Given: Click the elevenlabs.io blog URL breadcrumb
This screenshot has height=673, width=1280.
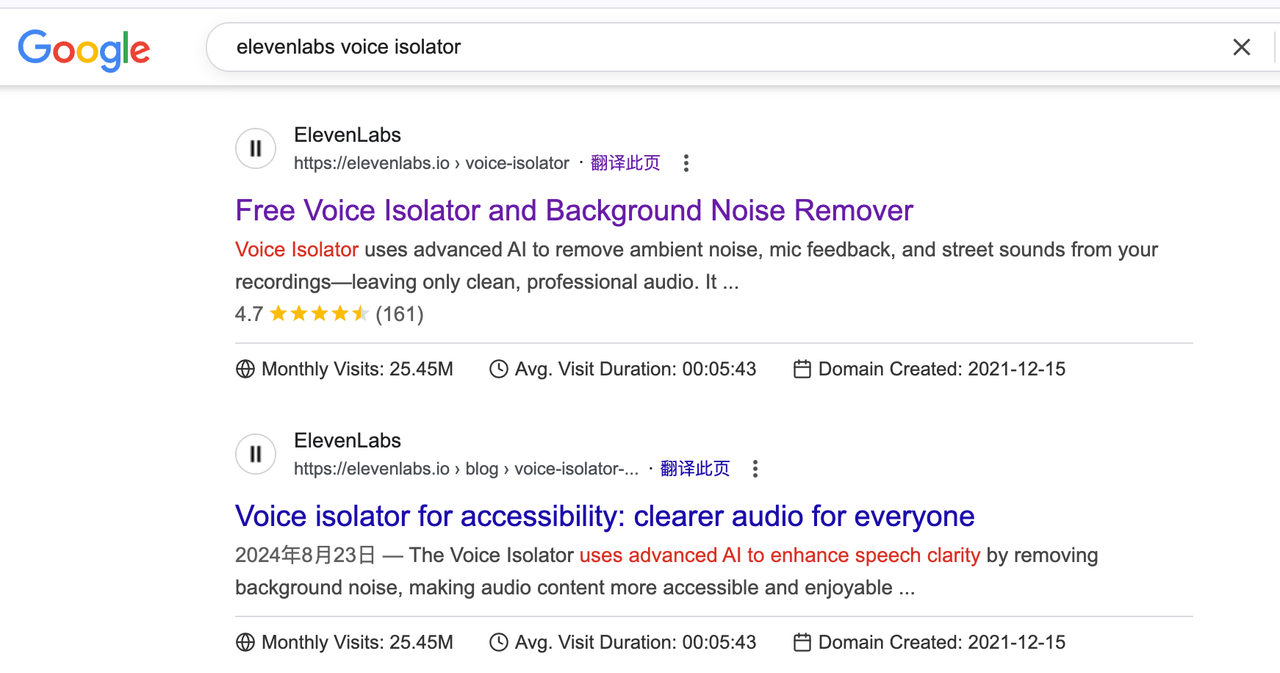Looking at the screenshot, I should [x=467, y=469].
